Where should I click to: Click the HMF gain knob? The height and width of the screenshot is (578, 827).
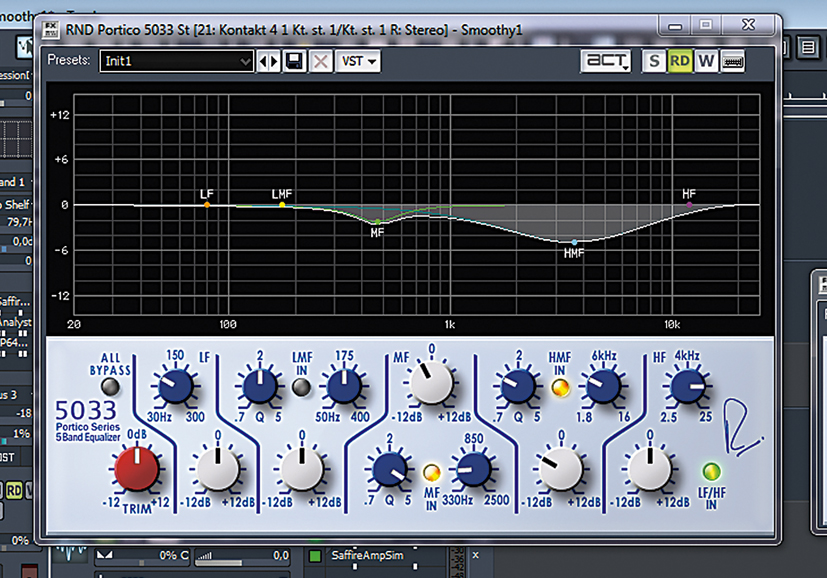click(561, 468)
